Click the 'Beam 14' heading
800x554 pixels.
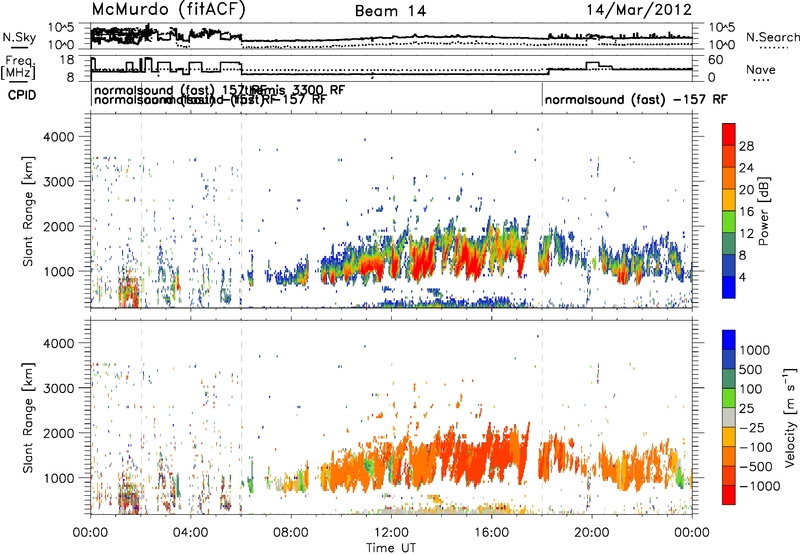tap(390, 11)
